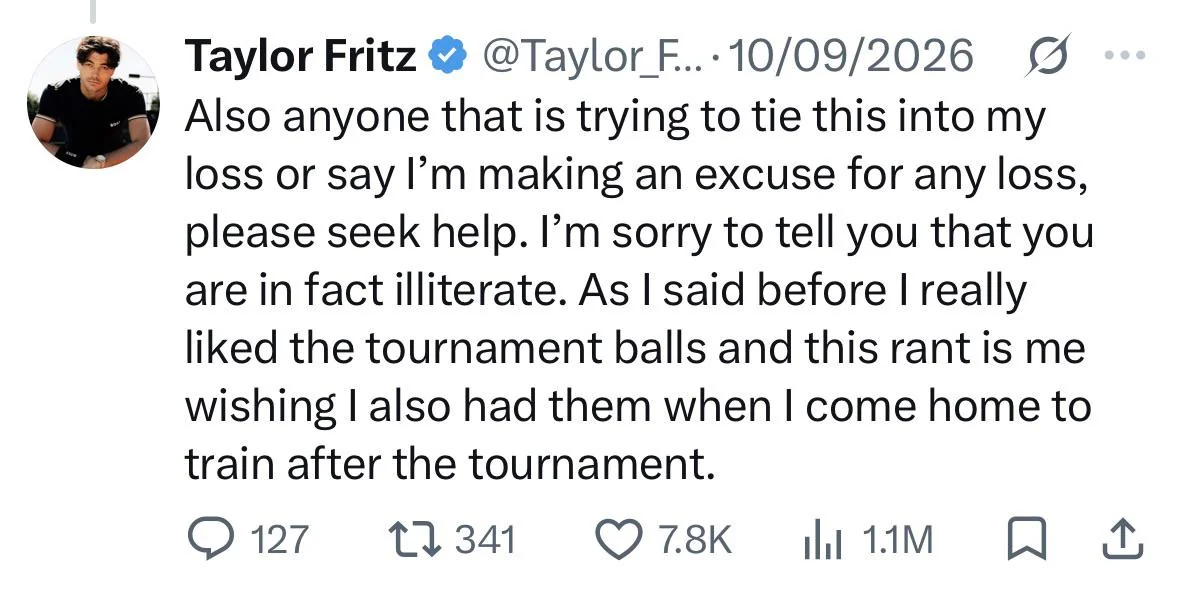Click the 1.1M views count
Viewport: 1179px width, 595px height.
point(897,540)
